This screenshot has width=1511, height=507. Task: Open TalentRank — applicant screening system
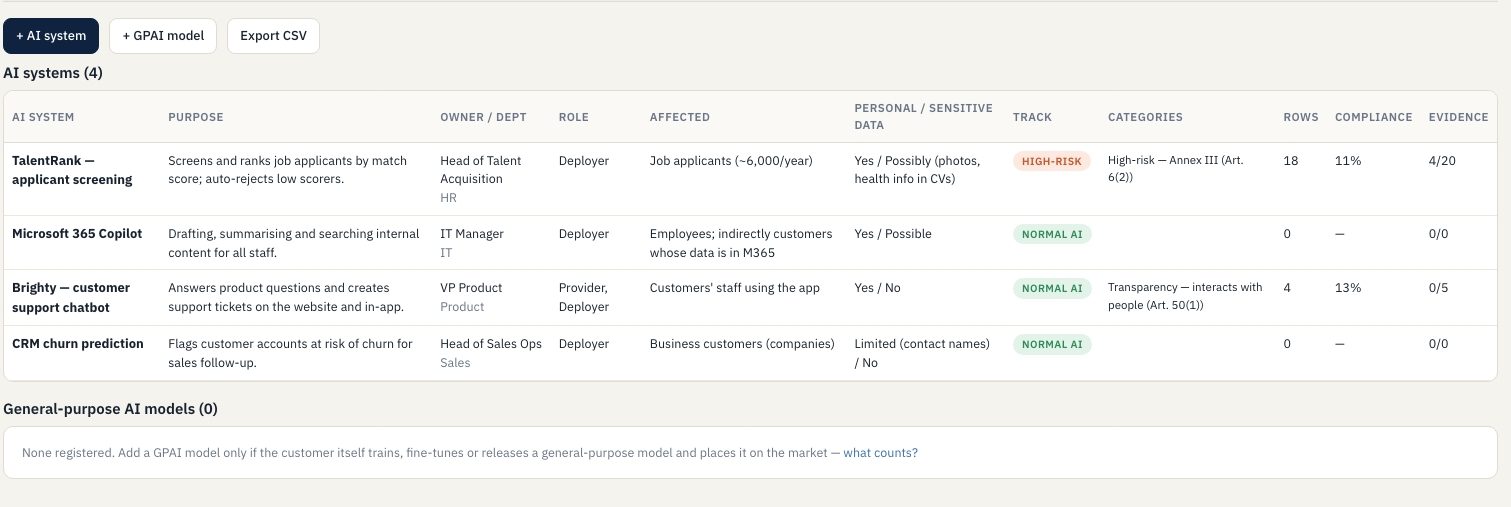coord(72,170)
